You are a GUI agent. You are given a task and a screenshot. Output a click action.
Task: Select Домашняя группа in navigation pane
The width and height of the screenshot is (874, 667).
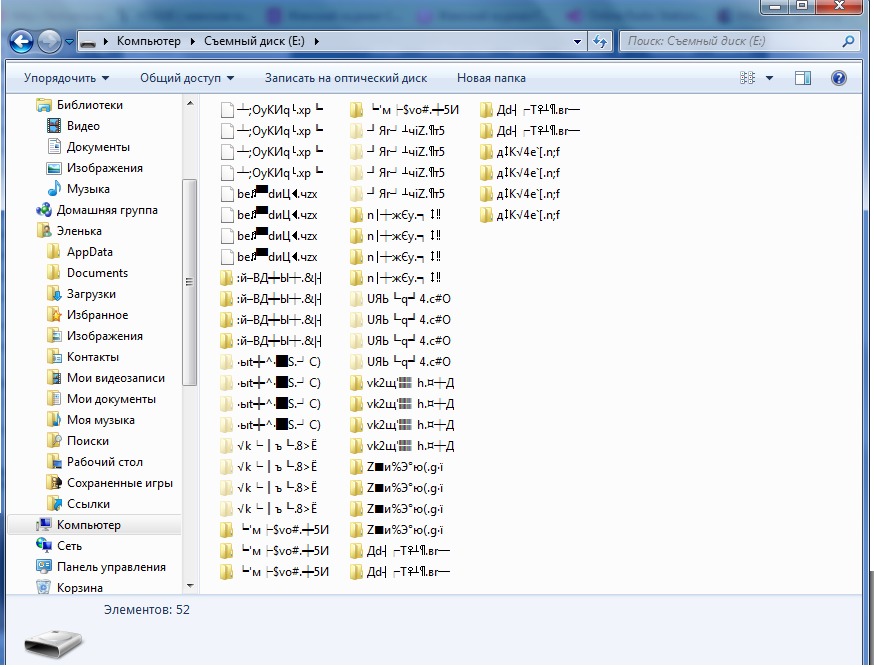(106, 210)
